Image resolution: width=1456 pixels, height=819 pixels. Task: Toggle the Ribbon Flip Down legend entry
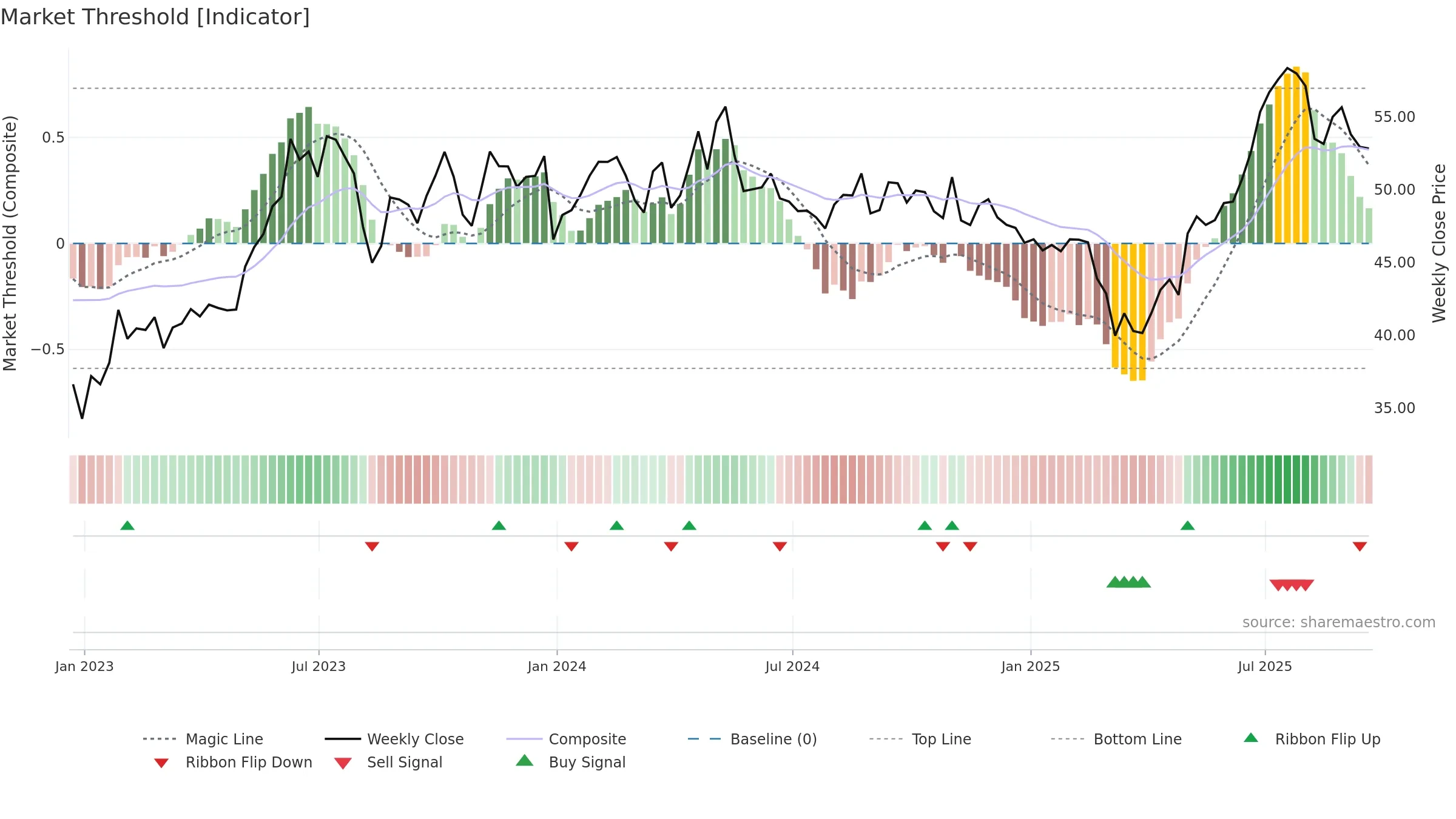[232, 762]
